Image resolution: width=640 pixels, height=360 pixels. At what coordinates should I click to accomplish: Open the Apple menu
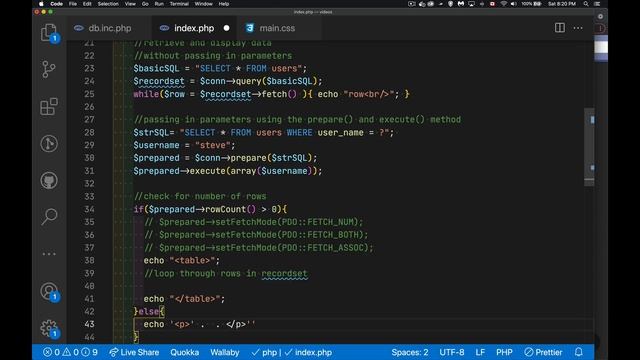(41, 4)
